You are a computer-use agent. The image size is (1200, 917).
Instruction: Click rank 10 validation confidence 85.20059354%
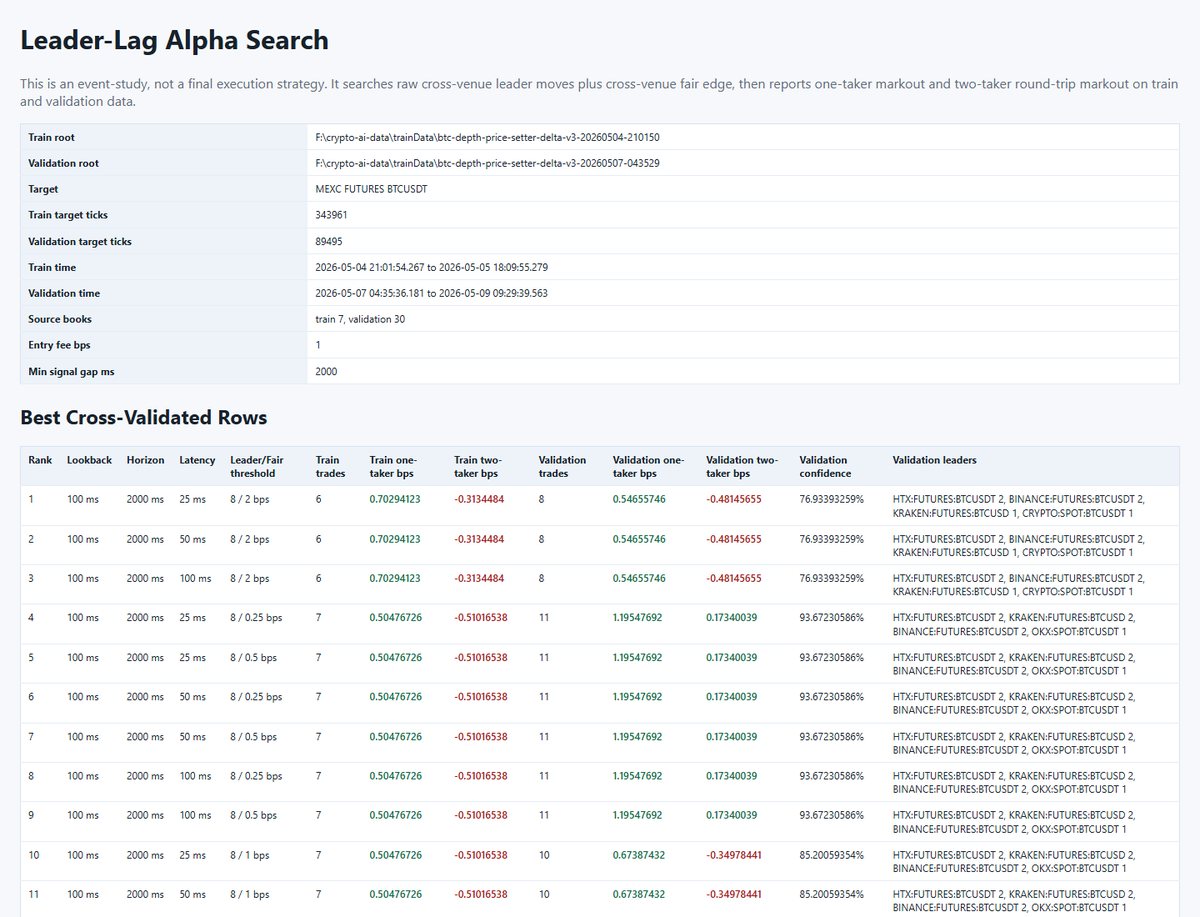tap(831, 855)
